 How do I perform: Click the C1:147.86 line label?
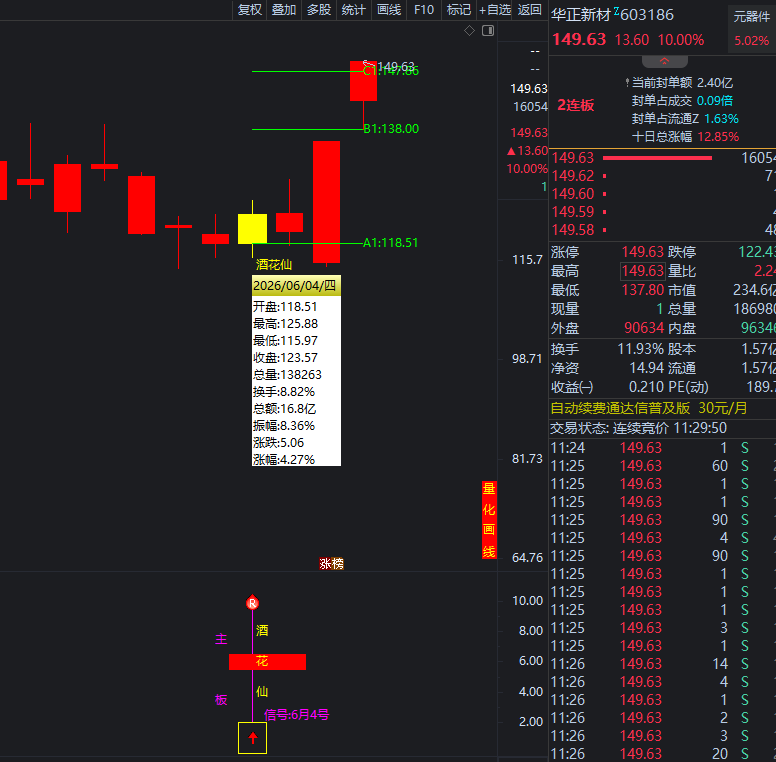[391, 72]
